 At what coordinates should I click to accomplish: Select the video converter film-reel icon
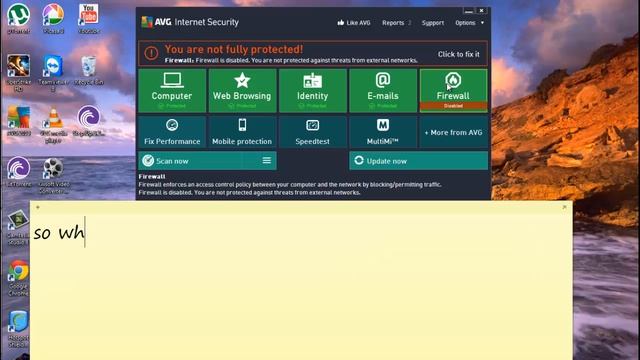(53, 176)
